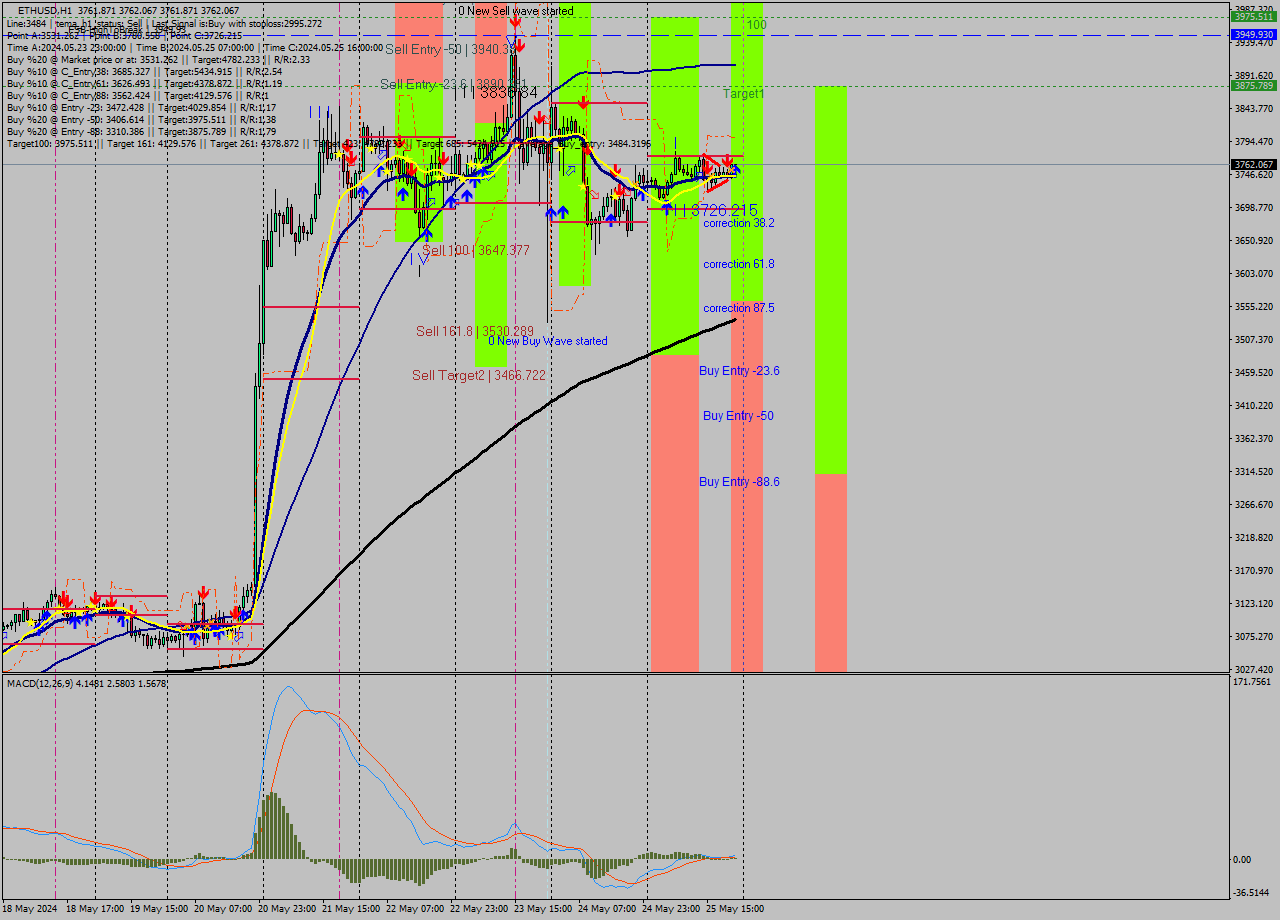The image size is (1280, 920).
Task: Click the '18 May 17:00' time axis label
Action: (96, 909)
